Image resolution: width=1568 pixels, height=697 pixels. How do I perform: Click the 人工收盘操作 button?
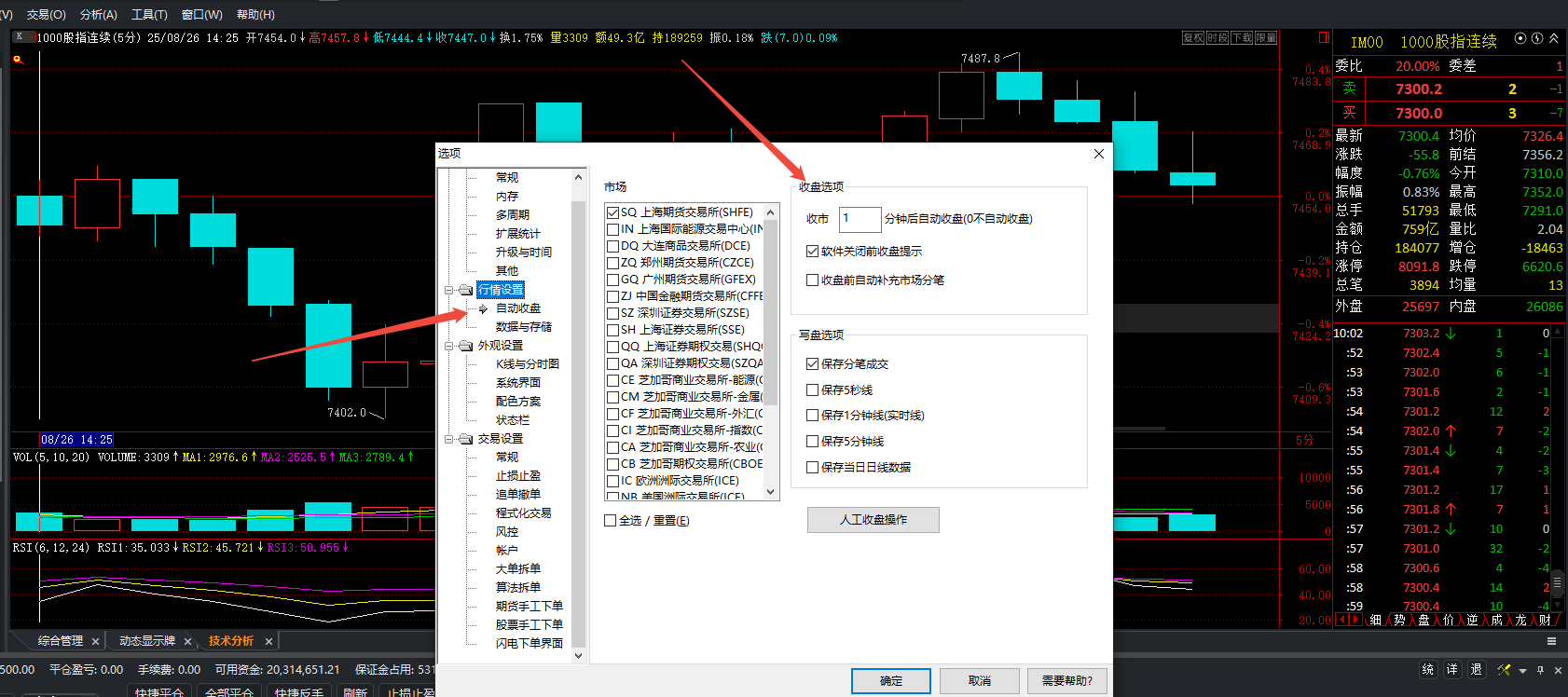pyautogui.click(x=873, y=520)
